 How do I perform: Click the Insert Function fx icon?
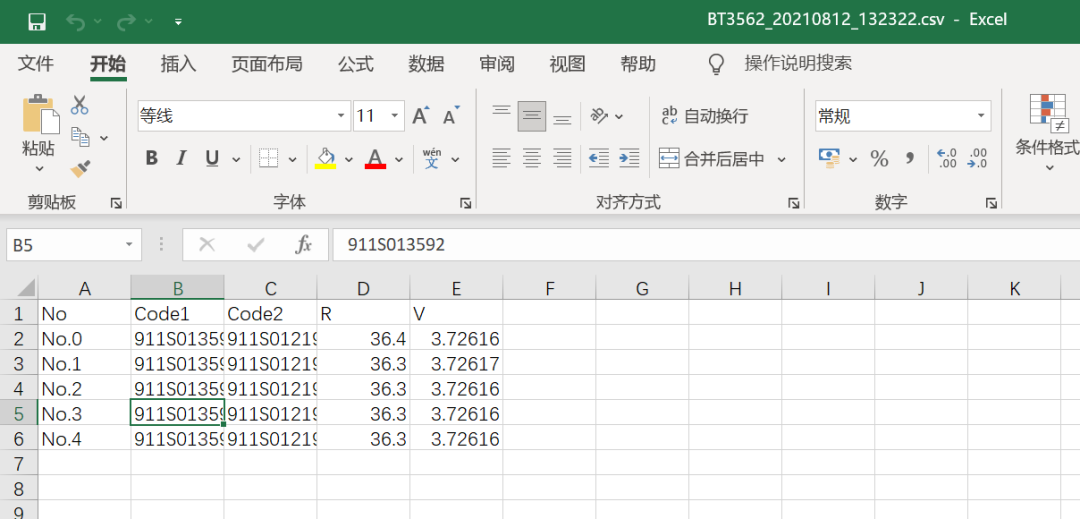tap(304, 245)
